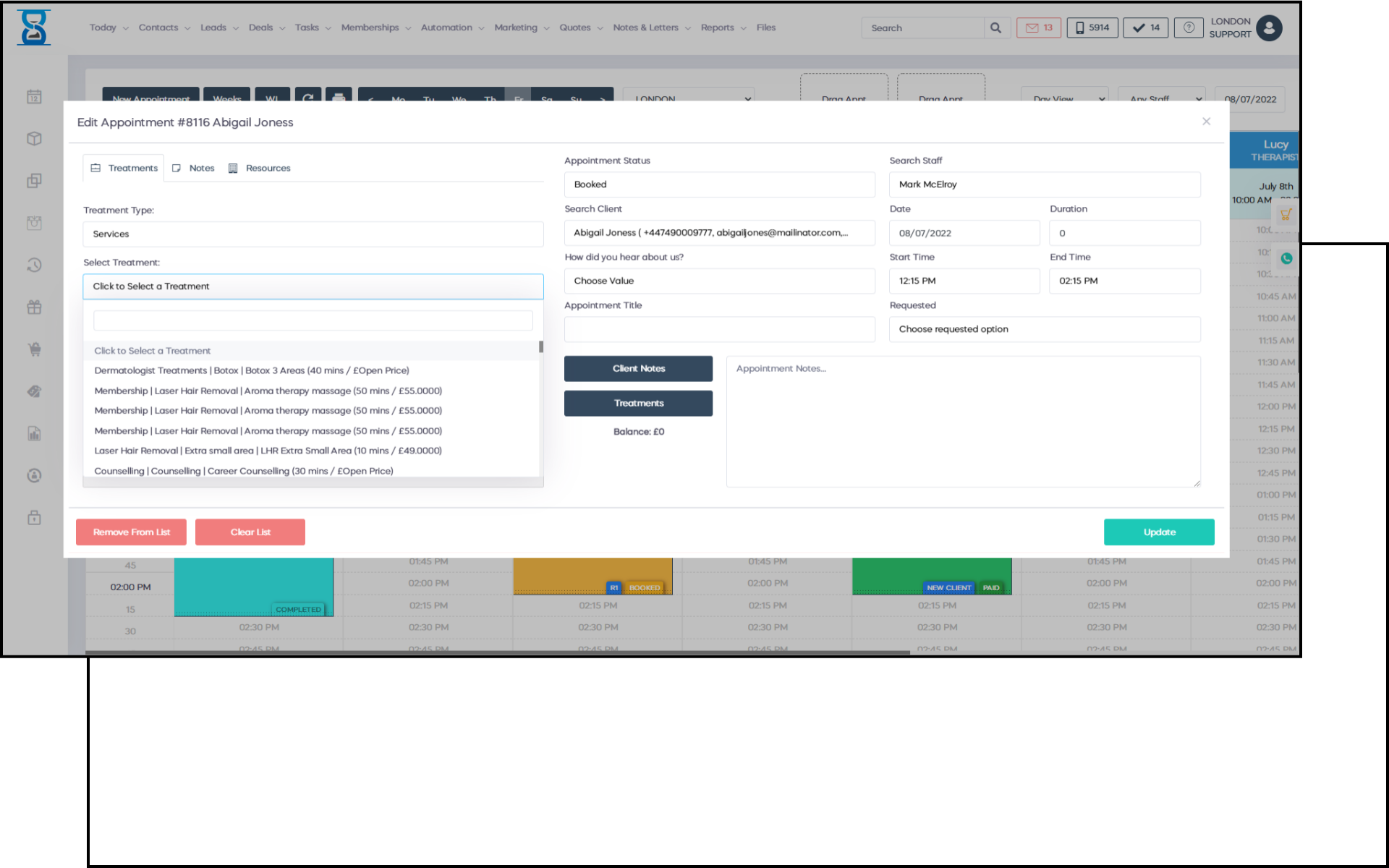Click the help question mark icon
The height and width of the screenshot is (868, 1389).
coord(1188,28)
